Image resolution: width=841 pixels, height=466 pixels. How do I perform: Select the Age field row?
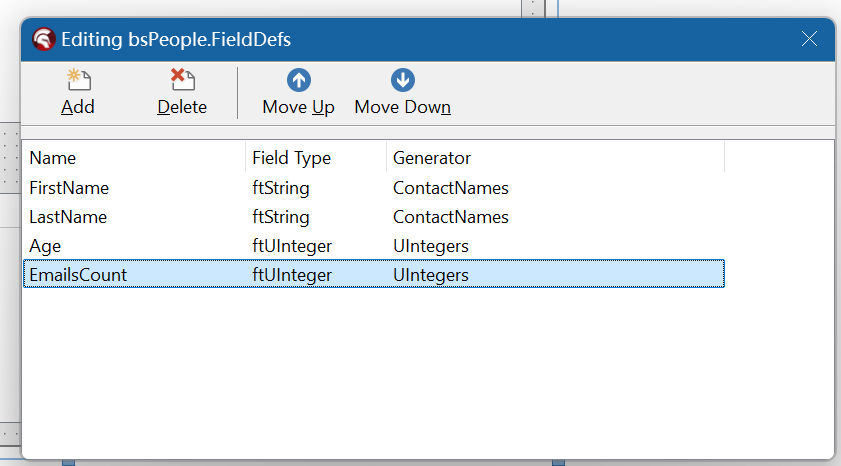click(x=46, y=246)
